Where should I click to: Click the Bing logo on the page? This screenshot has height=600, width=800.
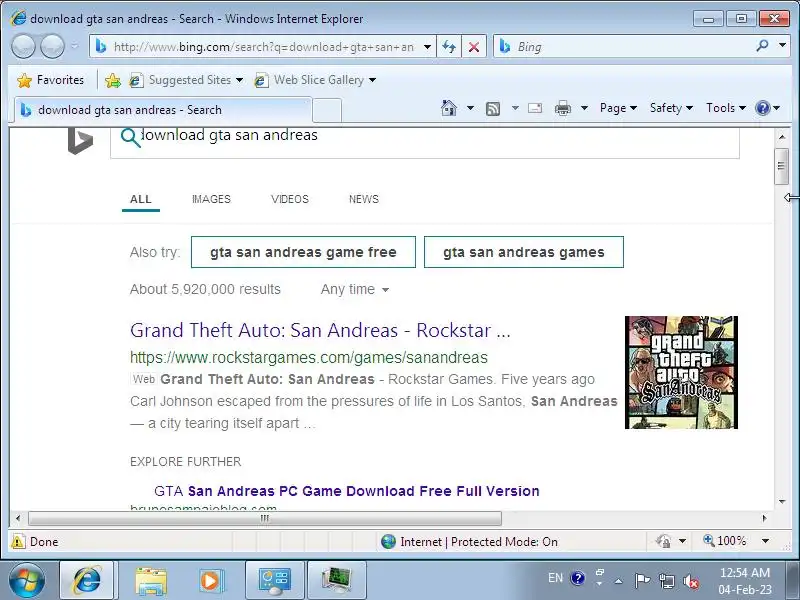(x=80, y=140)
